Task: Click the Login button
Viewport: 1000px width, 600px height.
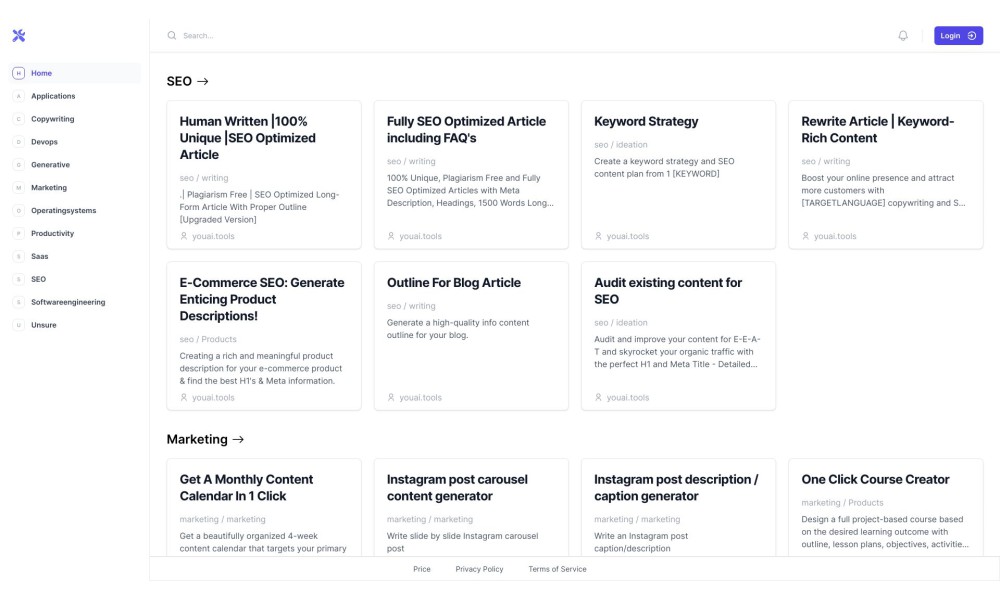Action: (958, 36)
